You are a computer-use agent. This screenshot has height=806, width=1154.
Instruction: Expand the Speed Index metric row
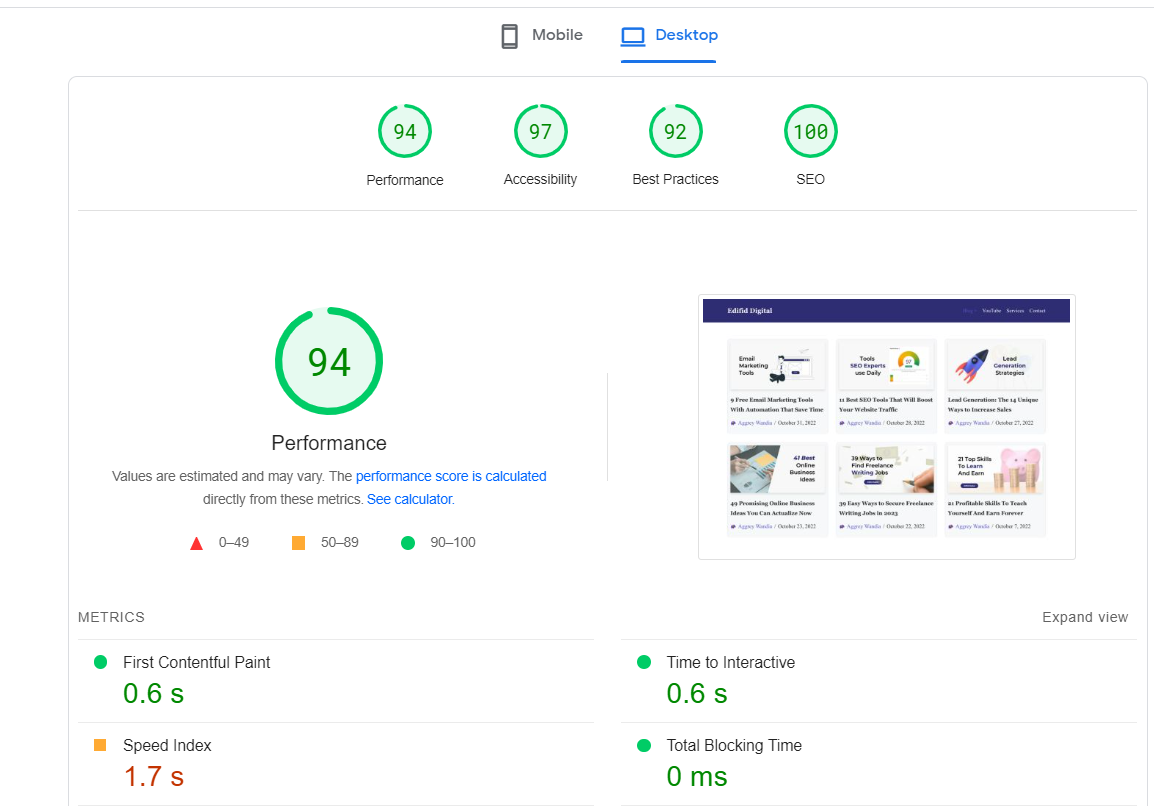(167, 745)
